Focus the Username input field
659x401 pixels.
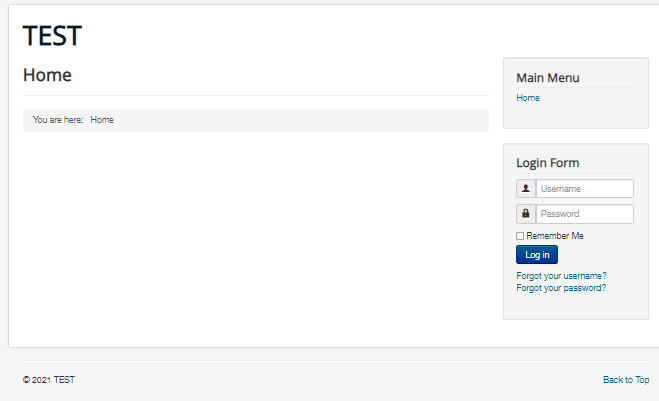pos(584,188)
